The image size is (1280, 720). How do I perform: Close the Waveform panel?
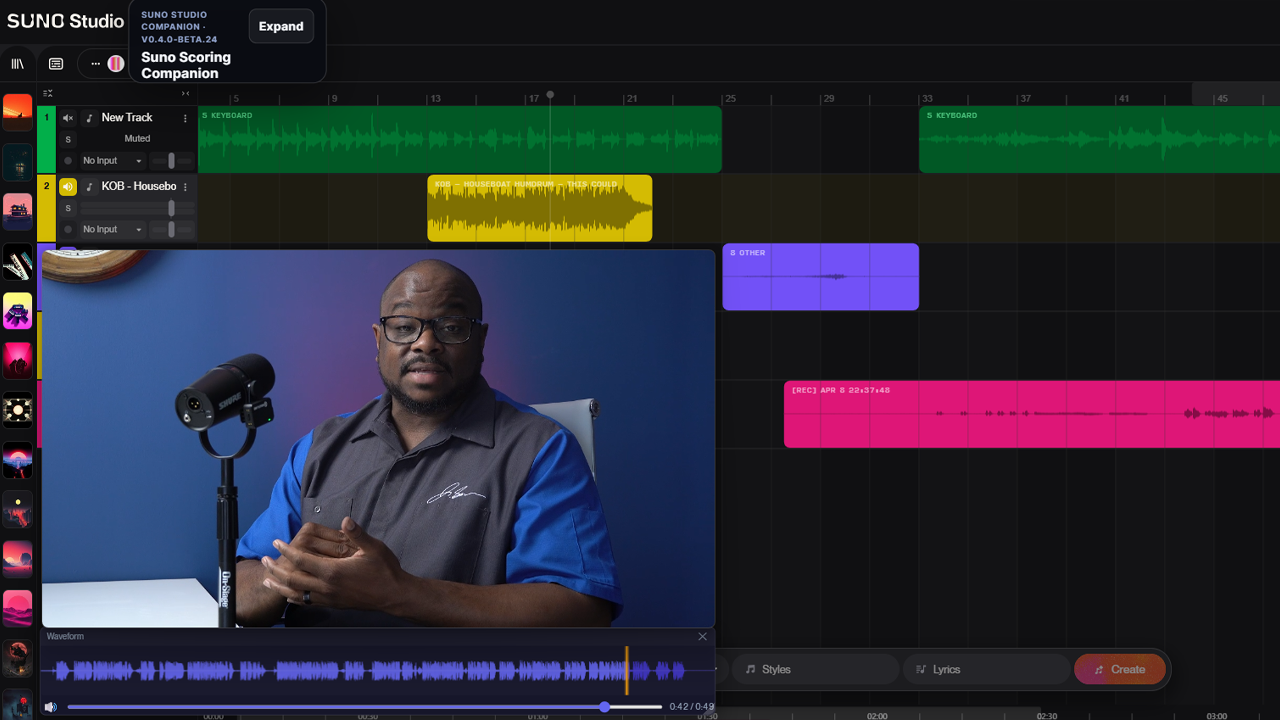[x=702, y=637]
